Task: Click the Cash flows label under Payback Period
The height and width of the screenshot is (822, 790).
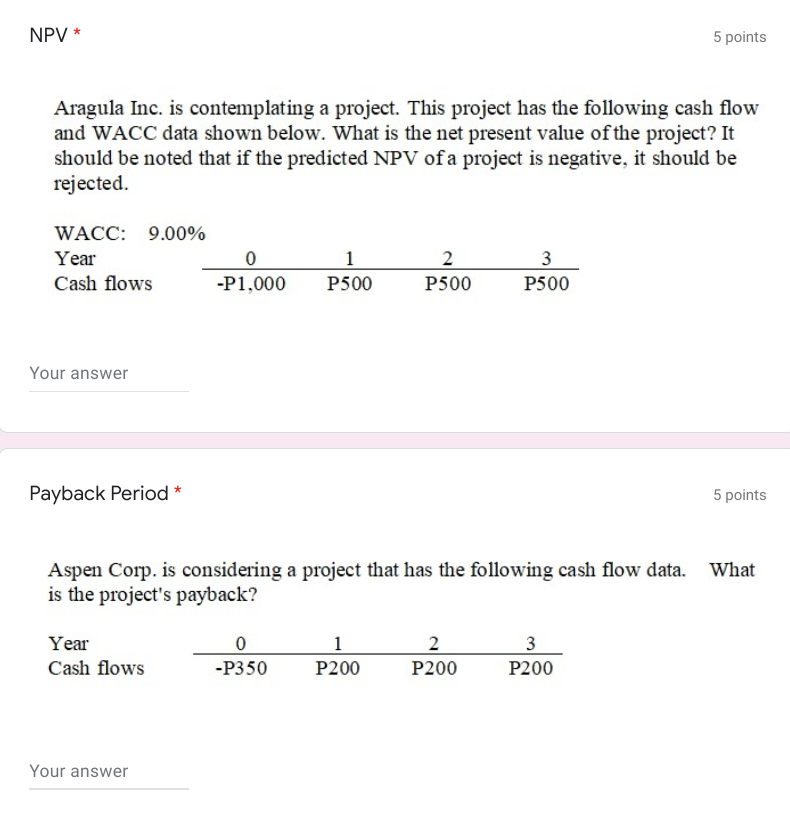Action: pos(95,669)
